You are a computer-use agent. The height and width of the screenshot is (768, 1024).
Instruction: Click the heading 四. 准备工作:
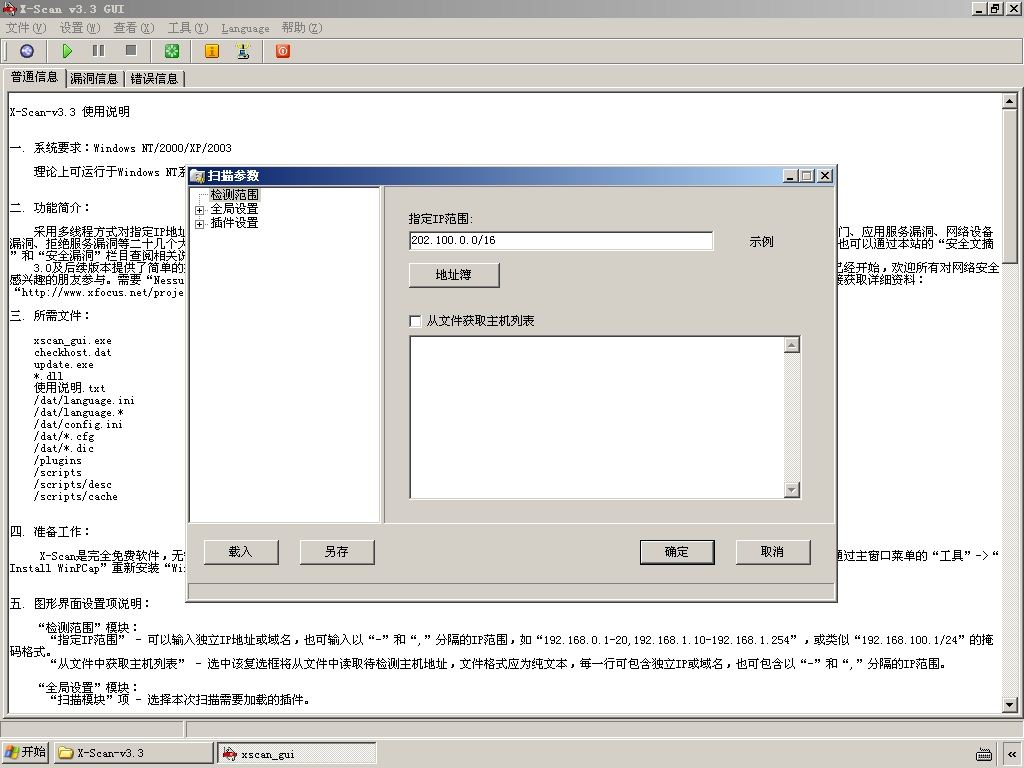coord(50,532)
